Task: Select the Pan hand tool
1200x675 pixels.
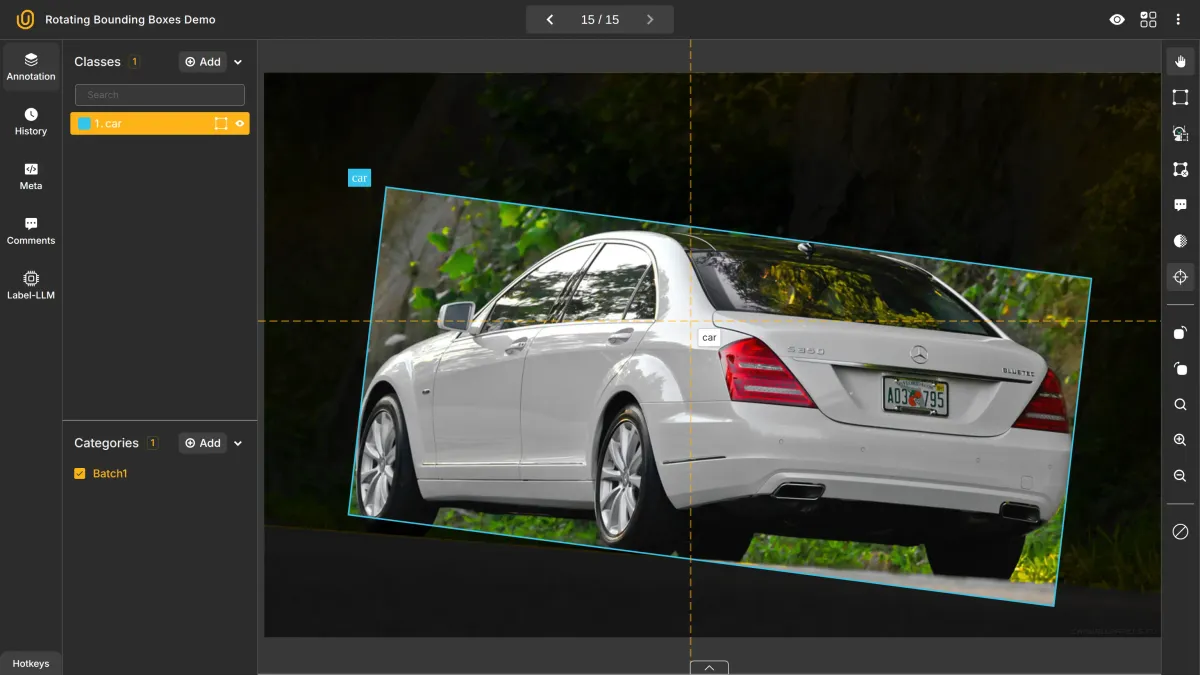Action: [x=1180, y=61]
